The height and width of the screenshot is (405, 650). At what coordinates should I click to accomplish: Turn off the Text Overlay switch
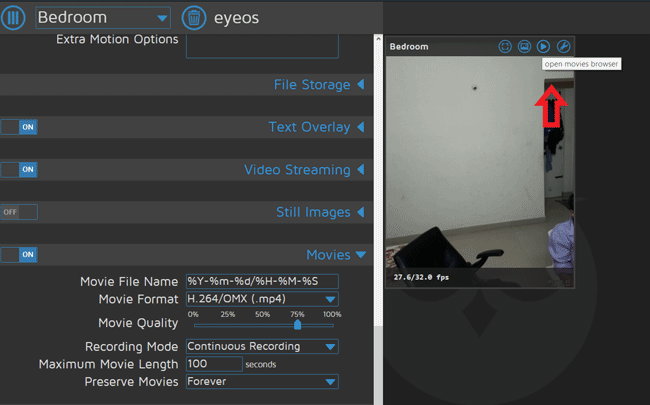pyautogui.click(x=19, y=127)
